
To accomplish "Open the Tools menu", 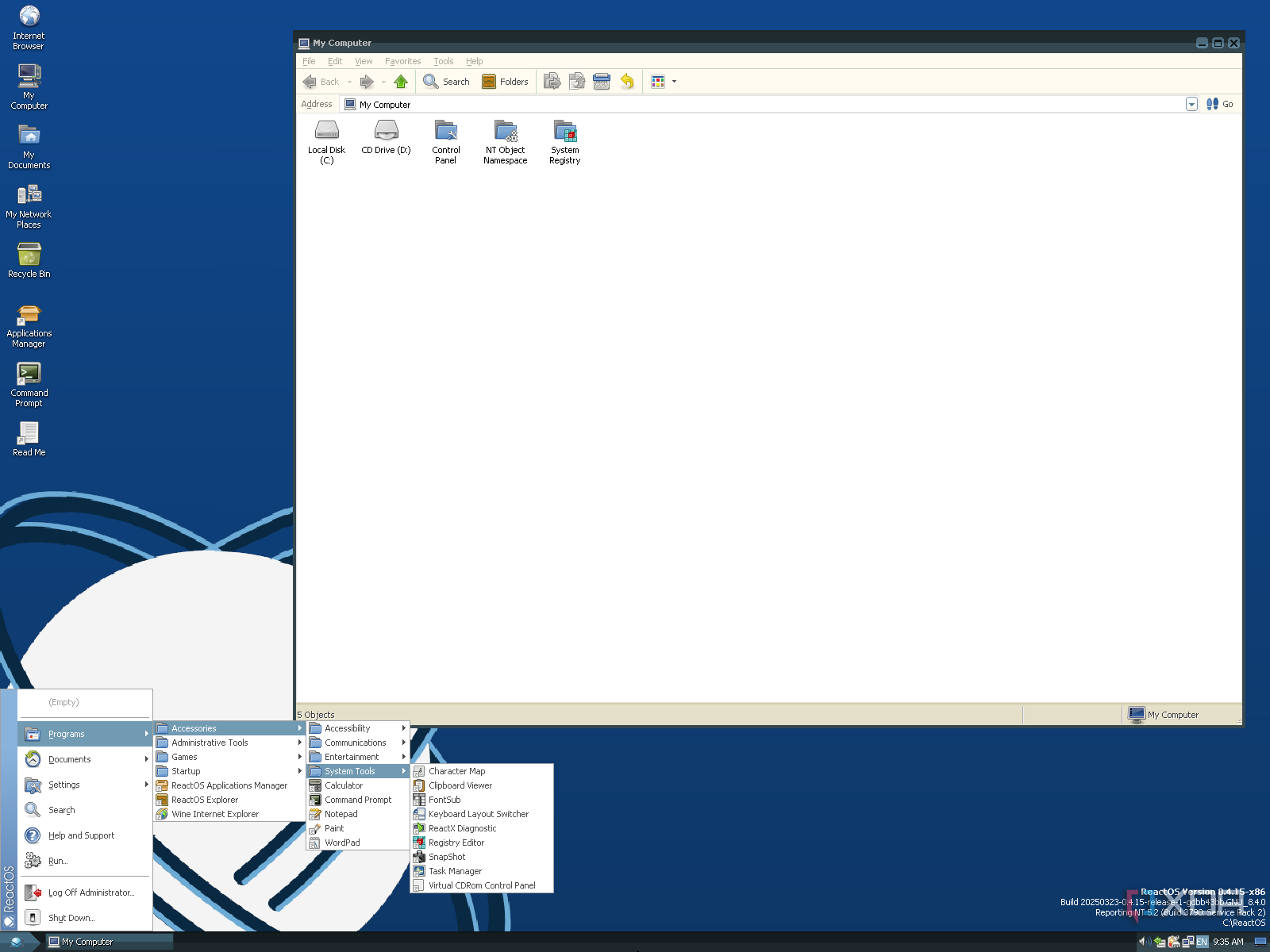I will 443,61.
